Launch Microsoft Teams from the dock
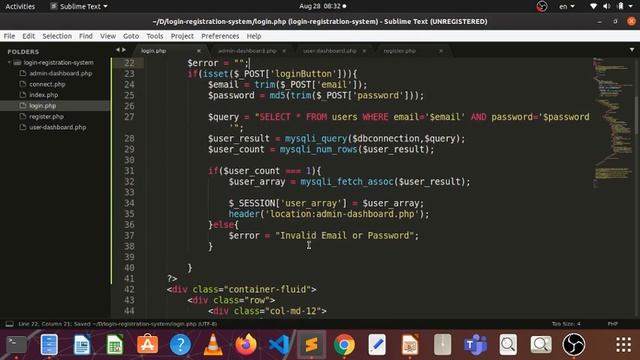The width and height of the screenshot is (640, 360). coord(476,345)
